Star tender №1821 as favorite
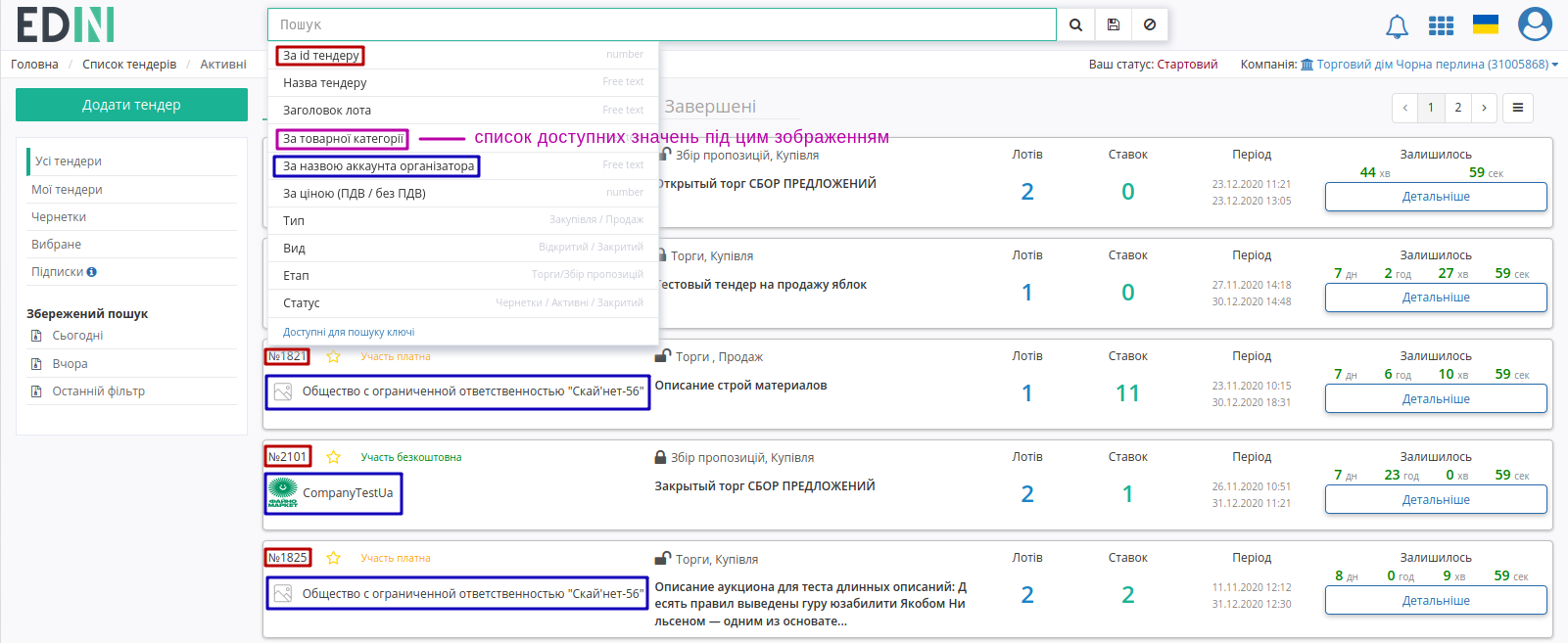Image resolution: width=1568 pixels, height=643 pixels. [333, 356]
